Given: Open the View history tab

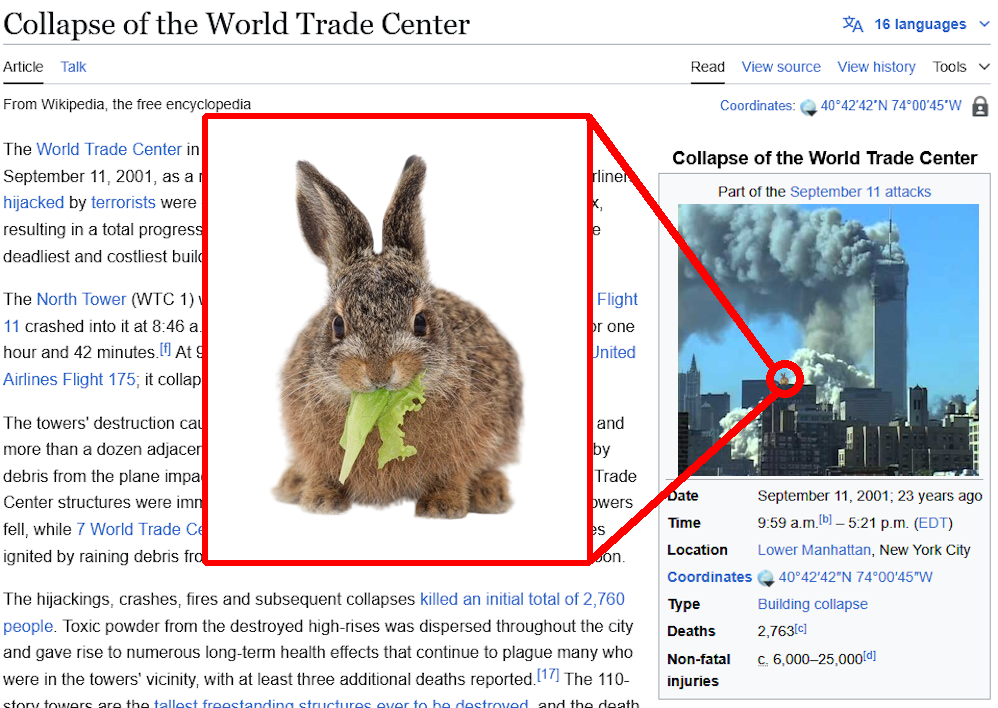Looking at the screenshot, I should (876, 67).
